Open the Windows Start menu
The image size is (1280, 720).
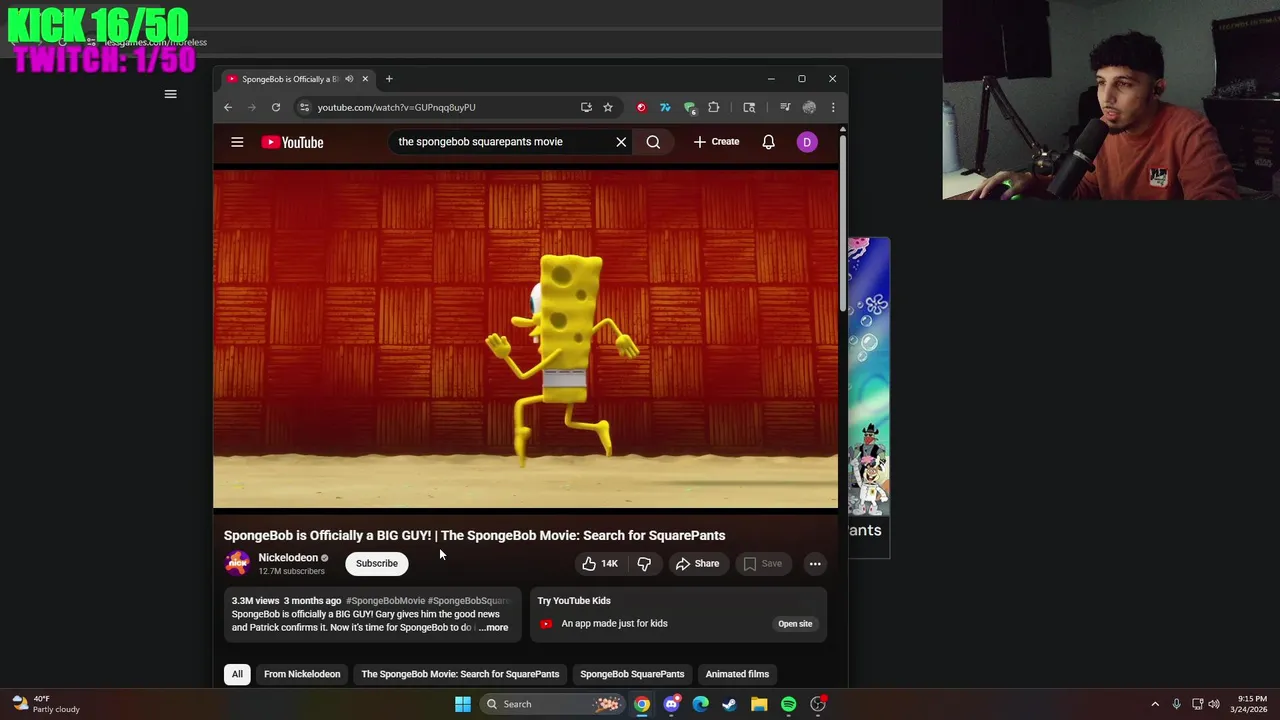(x=463, y=704)
